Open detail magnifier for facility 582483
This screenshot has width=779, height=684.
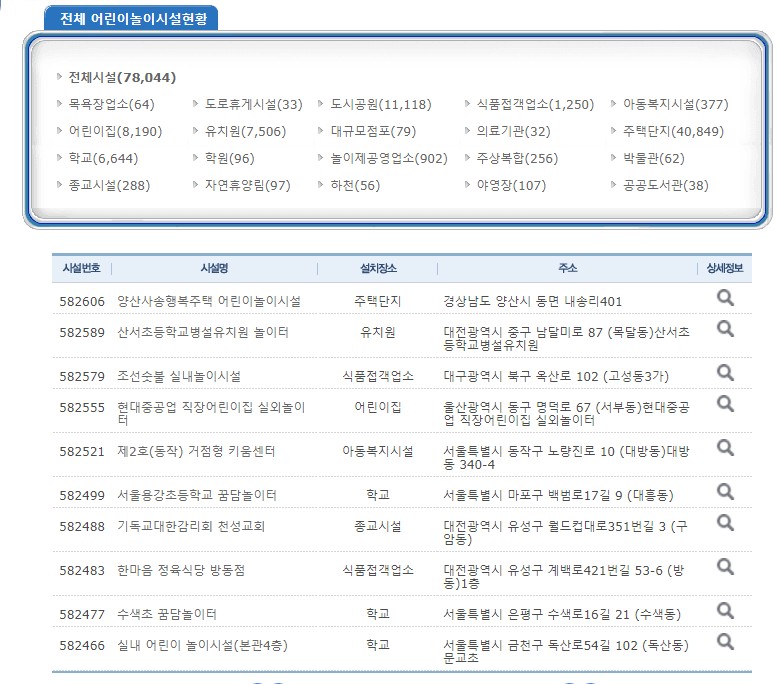pyautogui.click(x=725, y=567)
